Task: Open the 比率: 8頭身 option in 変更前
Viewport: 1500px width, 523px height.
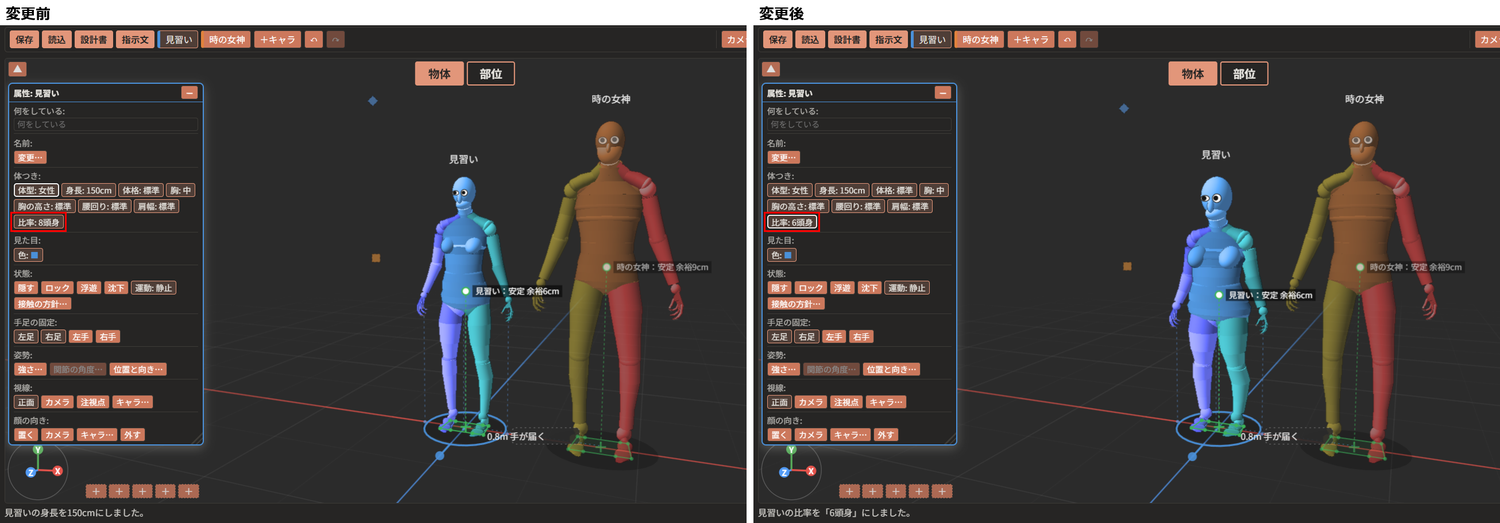Action: pyautogui.click(x=39, y=222)
